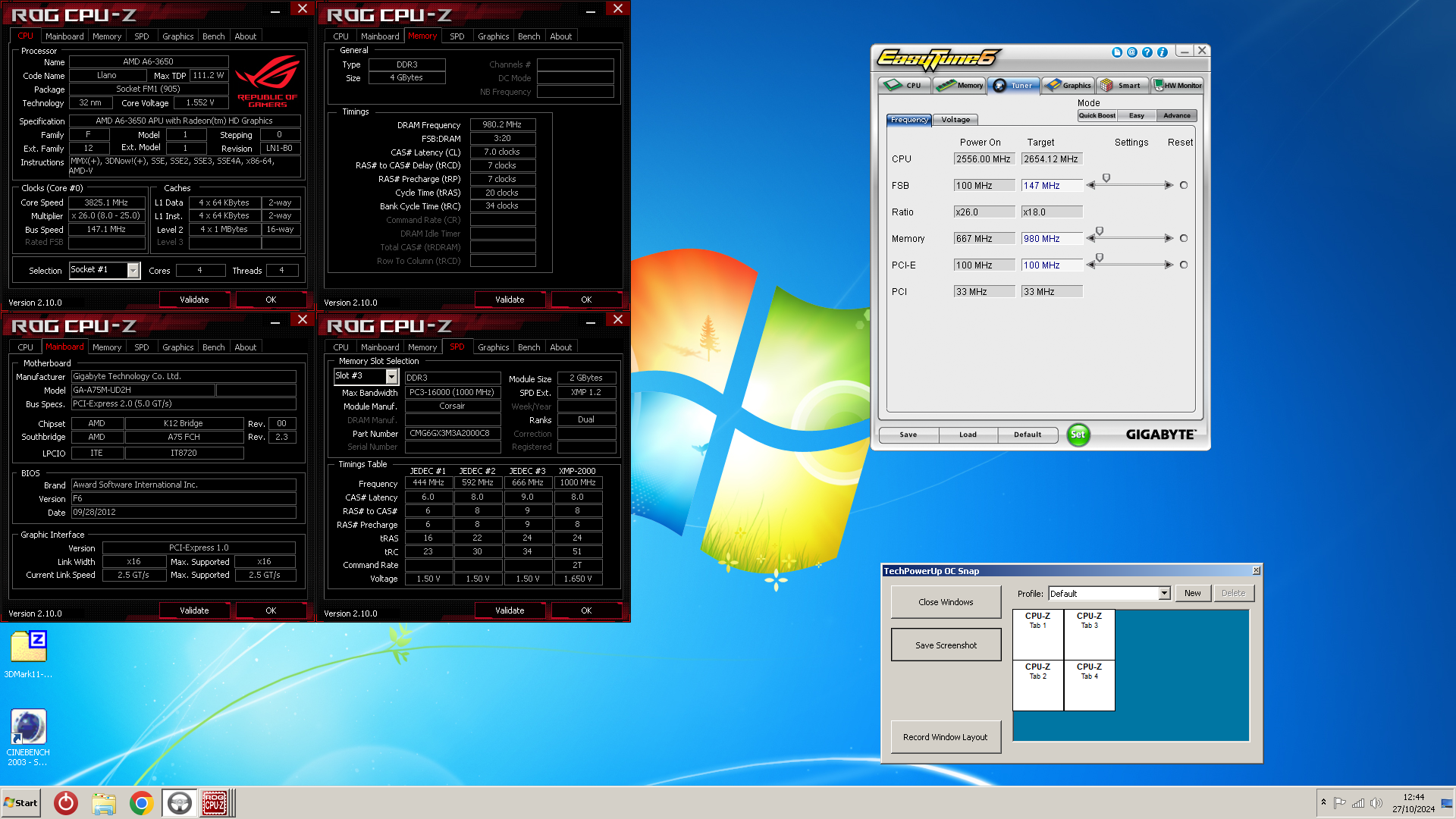Image resolution: width=1456 pixels, height=819 pixels.
Task: Click the Start button
Action: pos(20,803)
